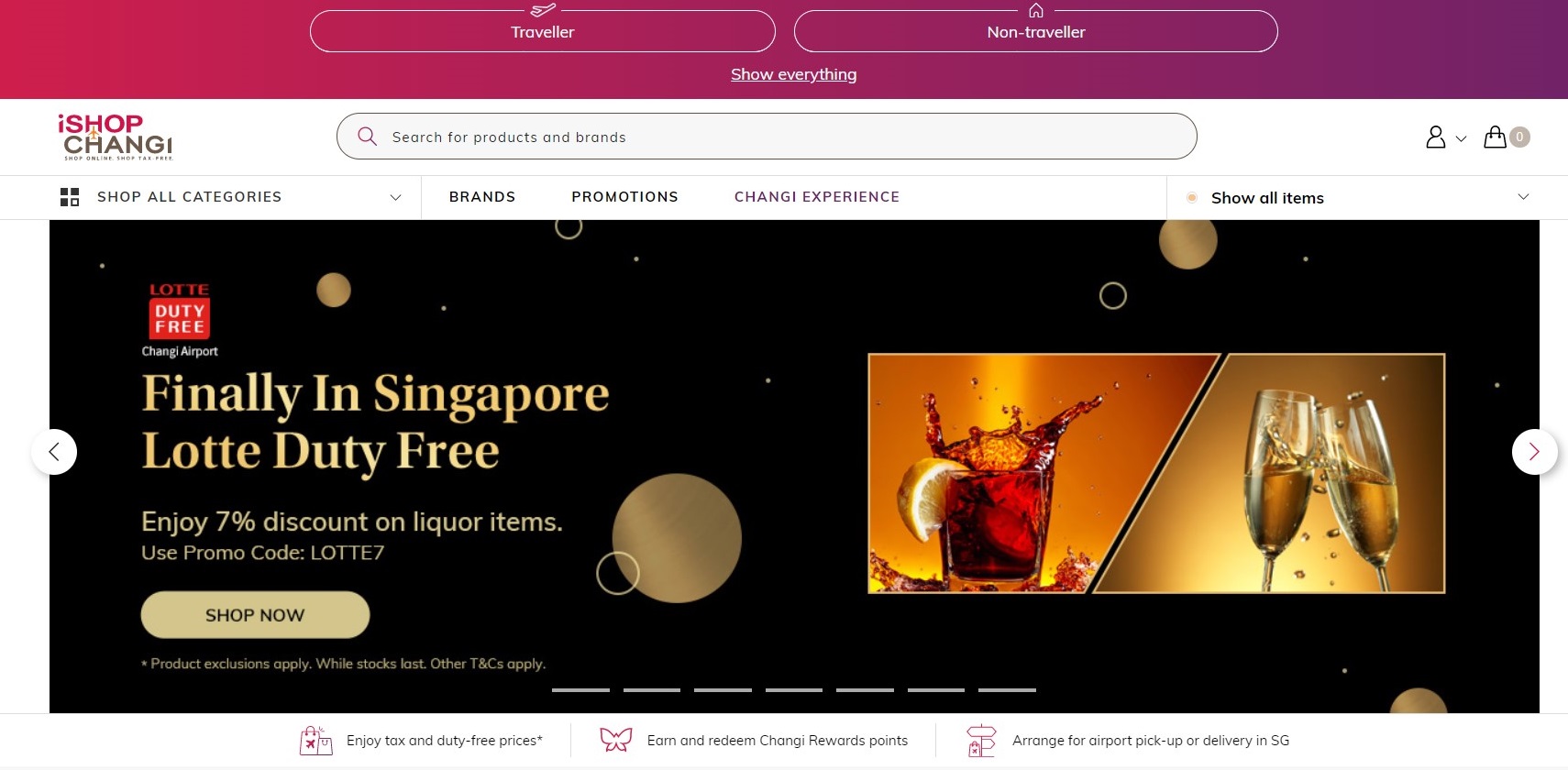Select fifth banner slide indicator
The height and width of the screenshot is (770, 1568).
[x=865, y=689]
